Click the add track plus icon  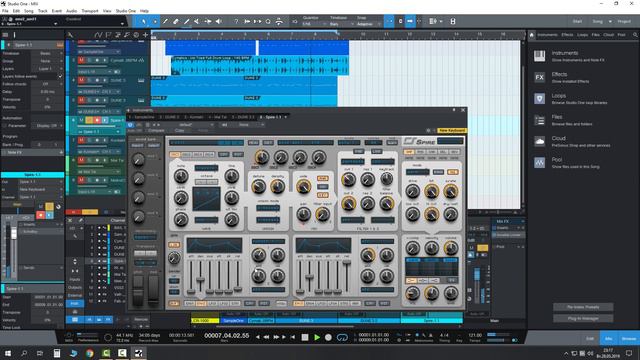[145, 35]
